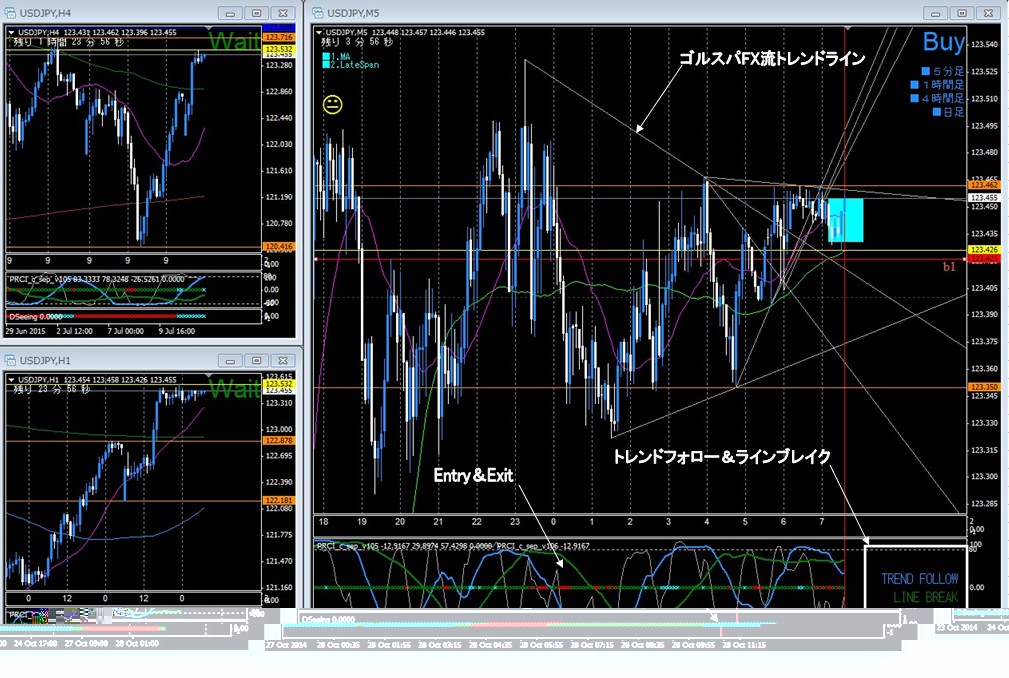This screenshot has height=678, width=1009.
Task: Click yellow price tag 123.426 on M5 axis
Action: (x=984, y=250)
